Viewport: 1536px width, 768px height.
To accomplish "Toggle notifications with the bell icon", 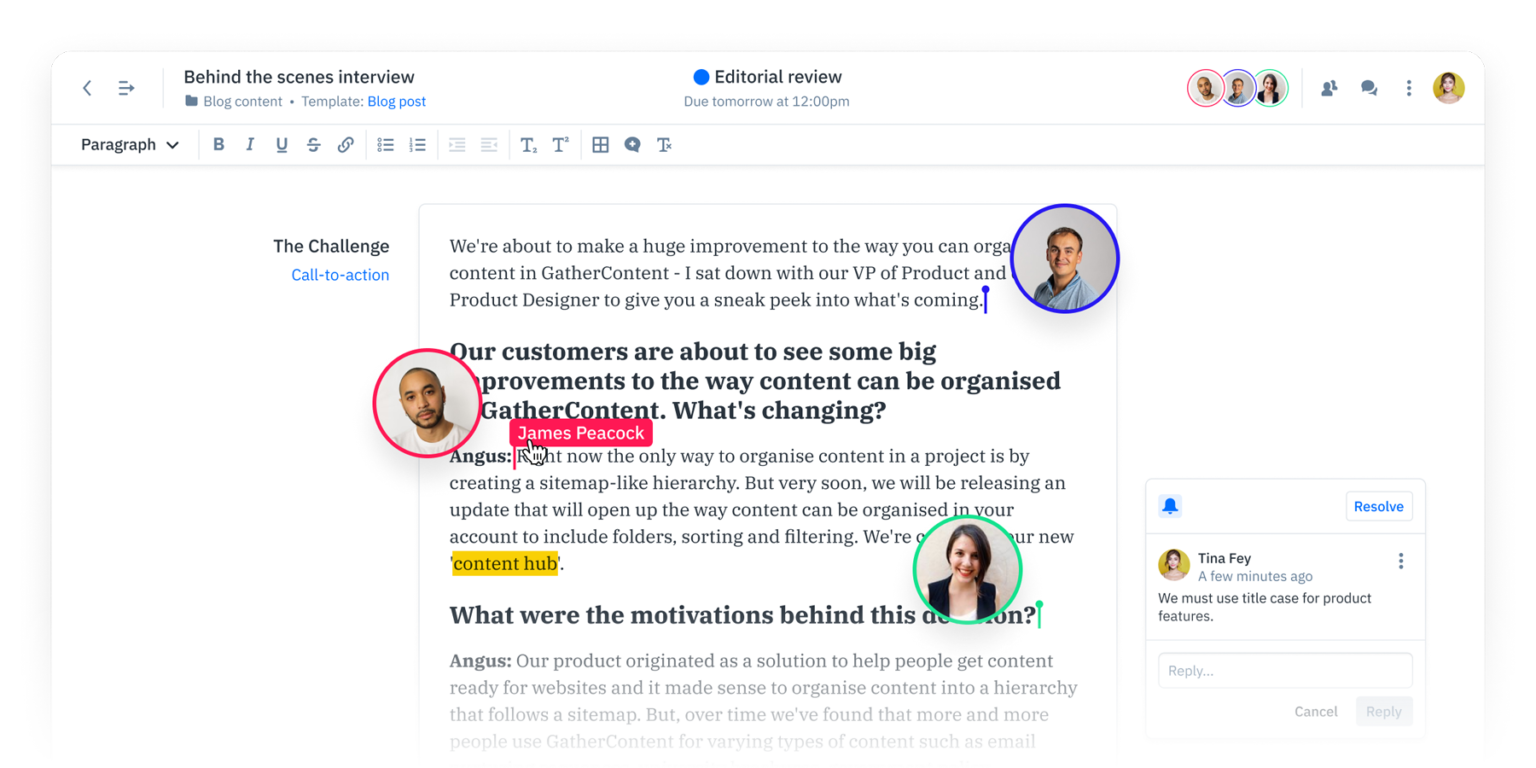I will pyautogui.click(x=1170, y=506).
